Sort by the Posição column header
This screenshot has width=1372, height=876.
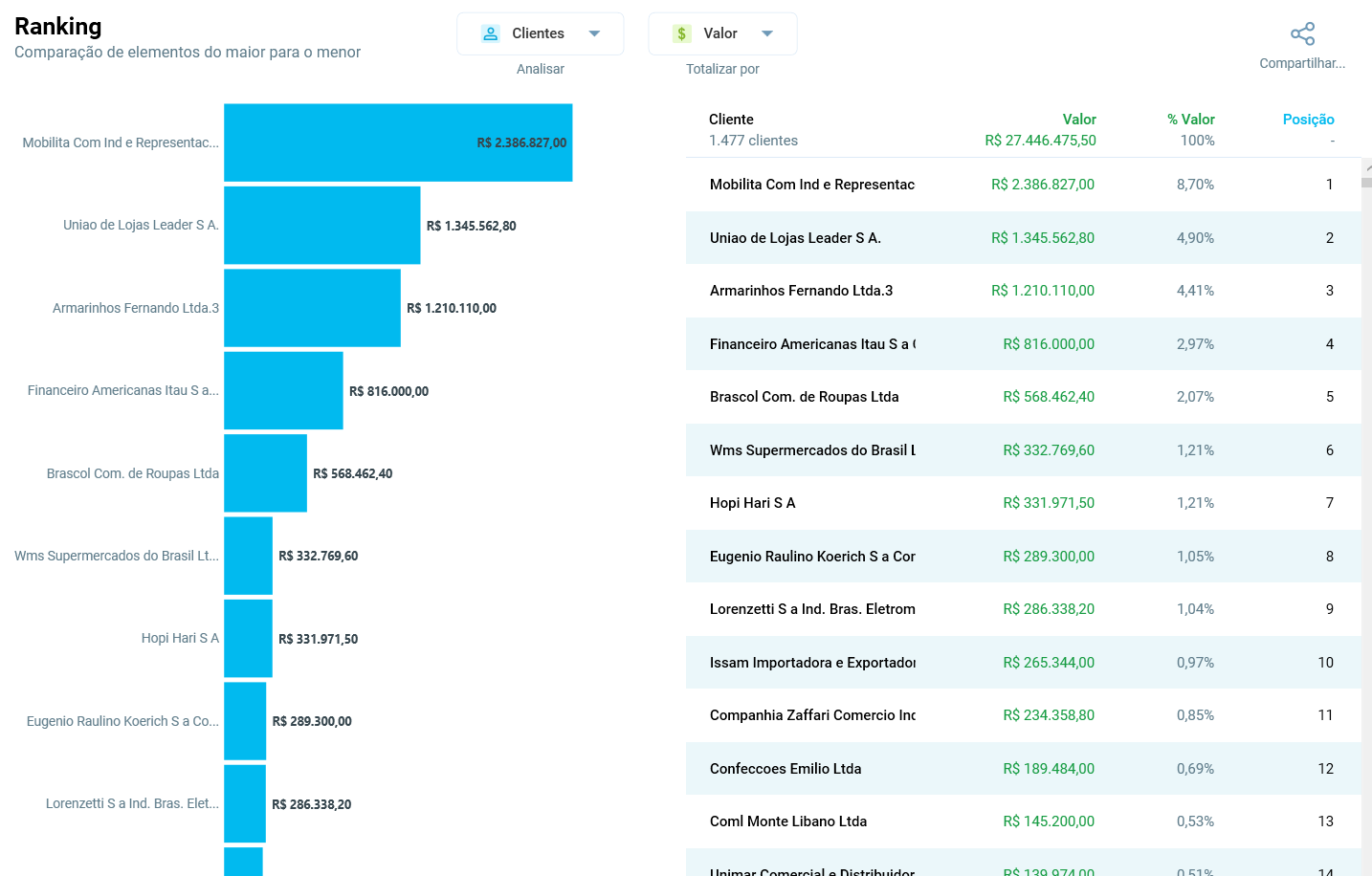pos(1308,120)
